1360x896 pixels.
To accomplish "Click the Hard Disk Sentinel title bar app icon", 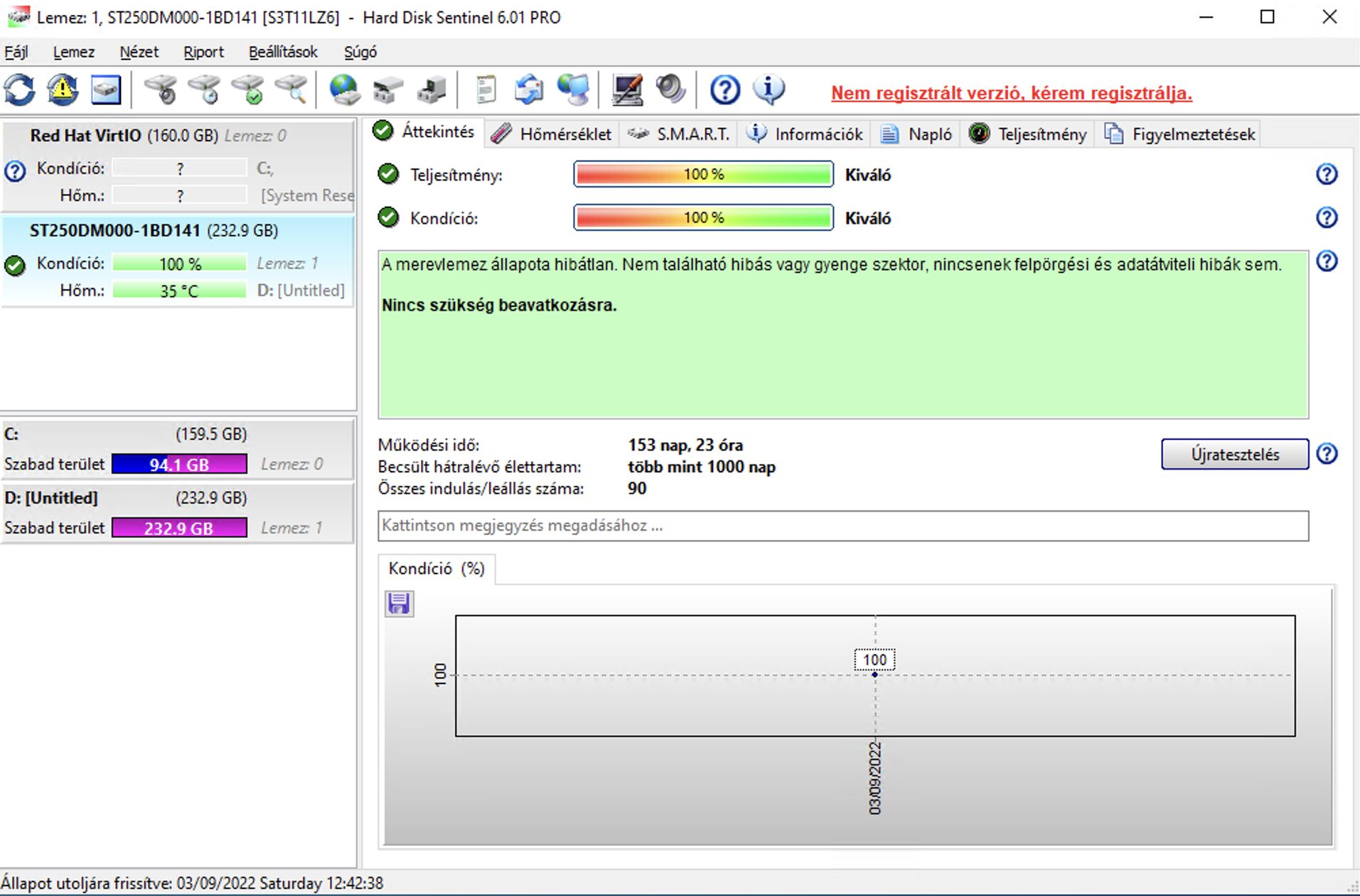I will (18, 17).
